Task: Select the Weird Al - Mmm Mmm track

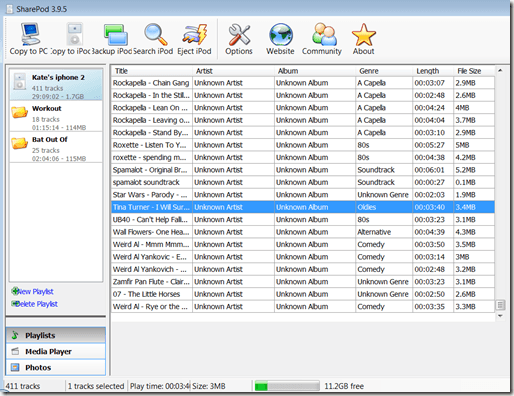Action: tap(303, 245)
